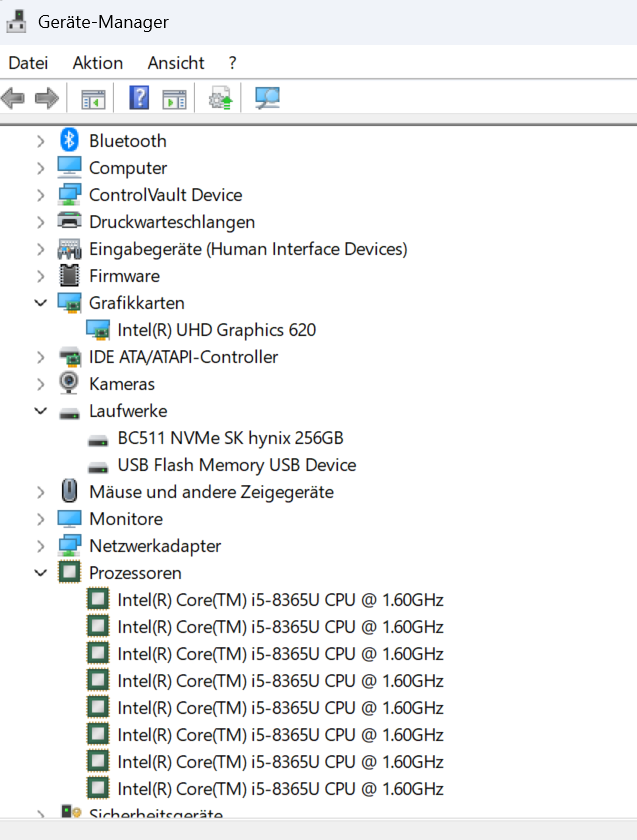Open the Aktion menu
This screenshot has height=840, width=637.
pyautogui.click(x=98, y=63)
